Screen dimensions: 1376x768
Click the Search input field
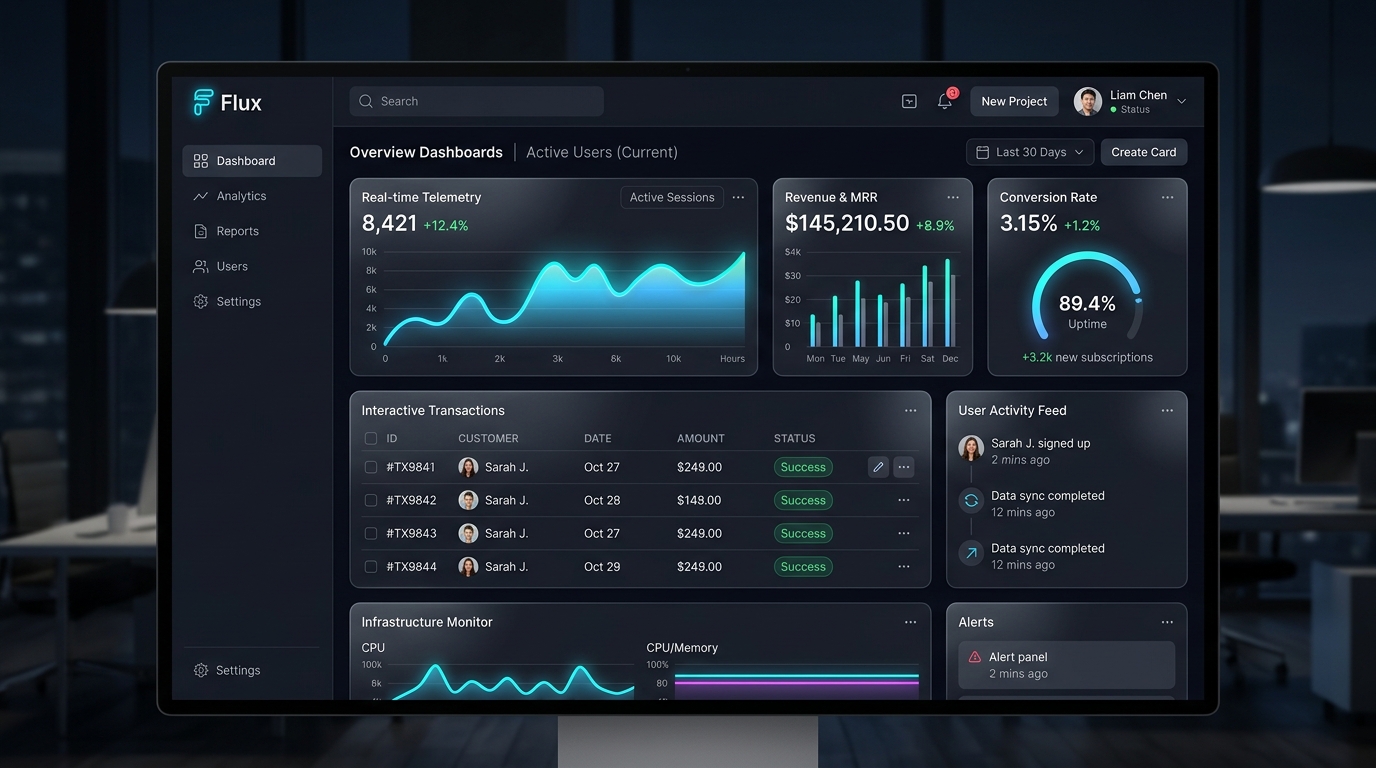(x=477, y=101)
